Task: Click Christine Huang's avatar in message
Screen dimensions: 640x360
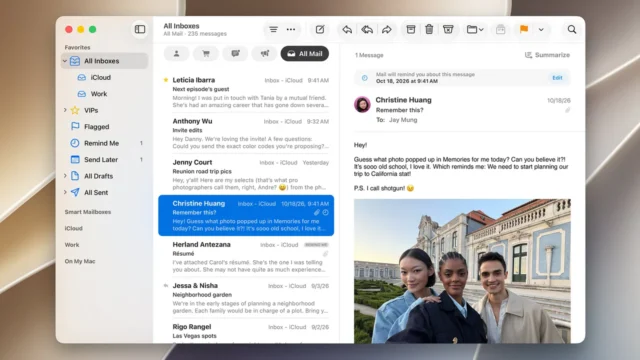Action: (x=362, y=104)
